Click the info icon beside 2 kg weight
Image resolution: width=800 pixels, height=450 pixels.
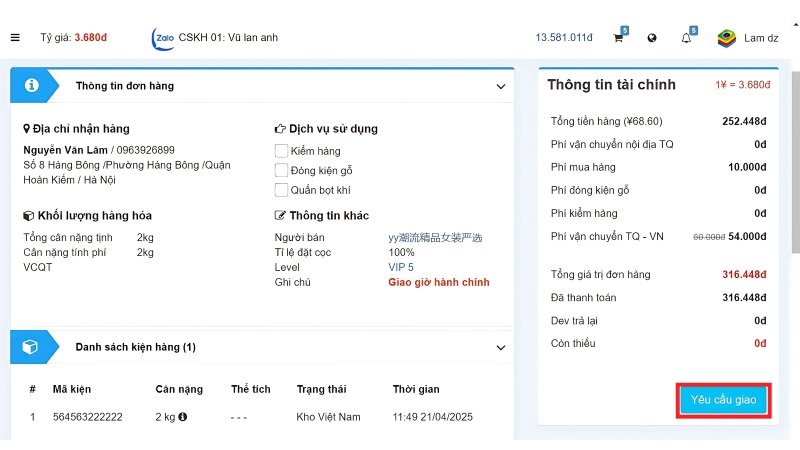pos(183,417)
